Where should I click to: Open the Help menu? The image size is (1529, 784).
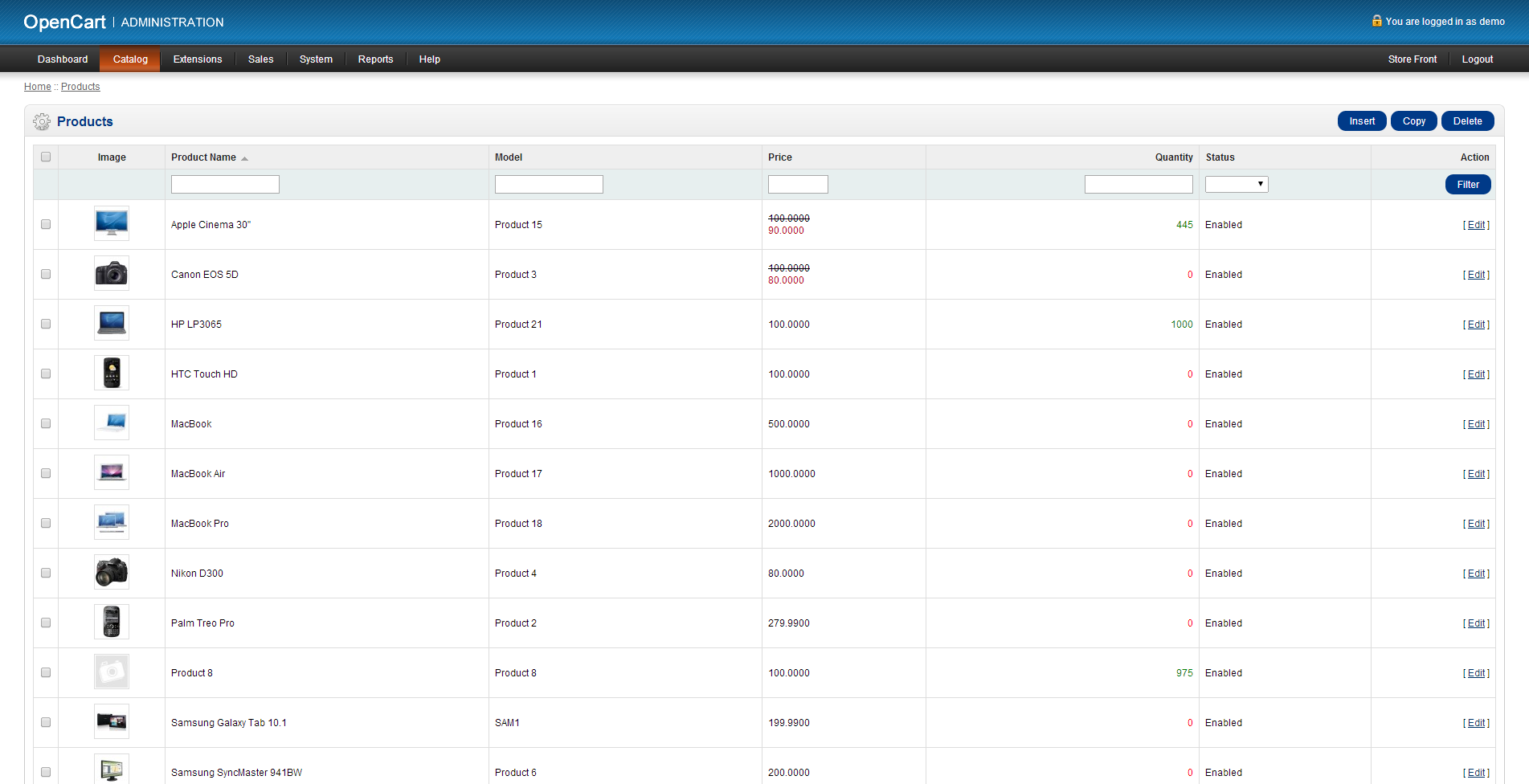429,59
